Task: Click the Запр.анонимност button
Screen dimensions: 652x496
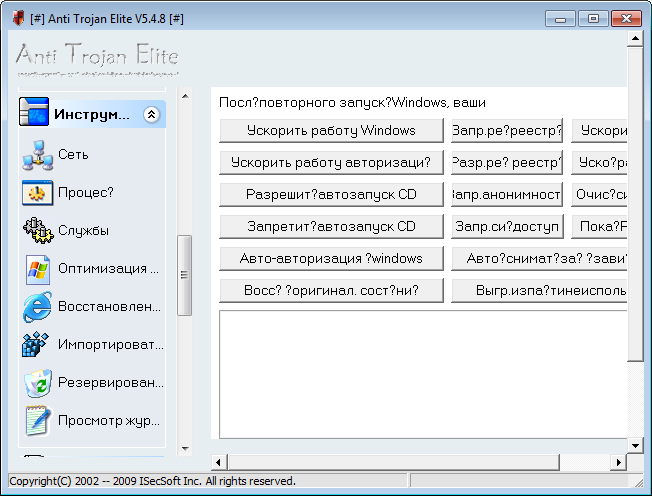Action: click(x=507, y=195)
